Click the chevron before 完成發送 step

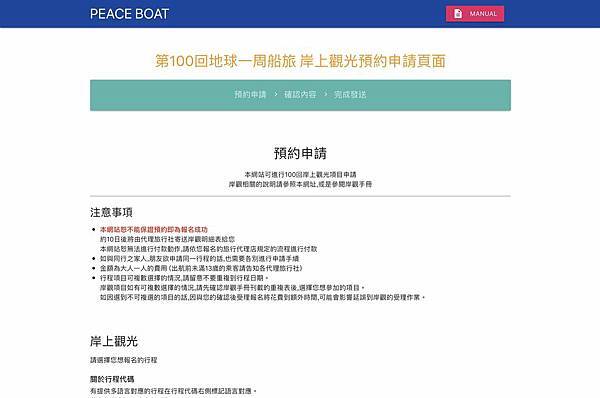coord(326,94)
